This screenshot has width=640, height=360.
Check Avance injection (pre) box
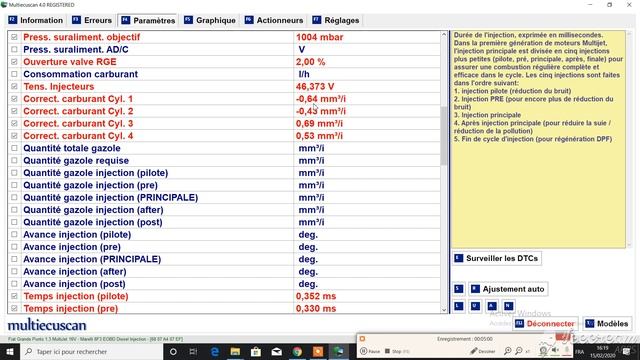(14, 247)
